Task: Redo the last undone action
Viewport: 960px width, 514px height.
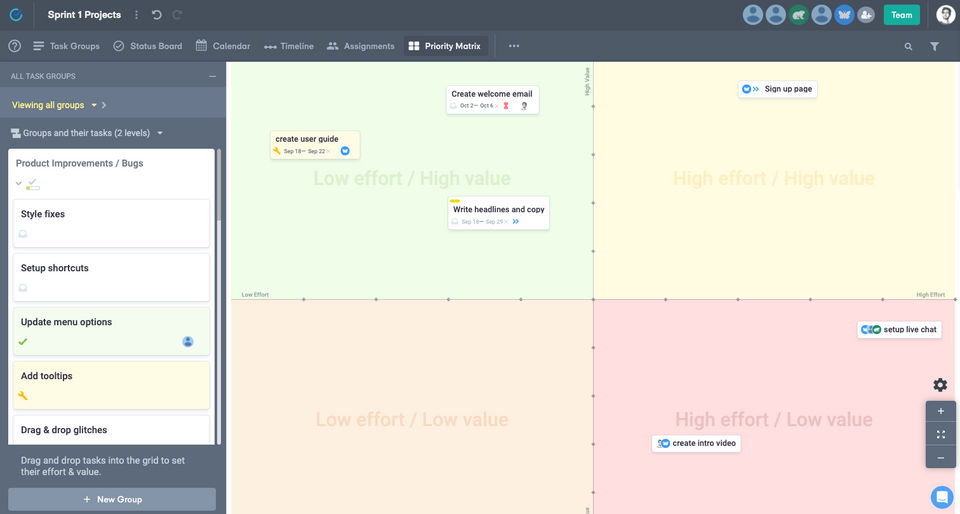Action: [x=177, y=15]
